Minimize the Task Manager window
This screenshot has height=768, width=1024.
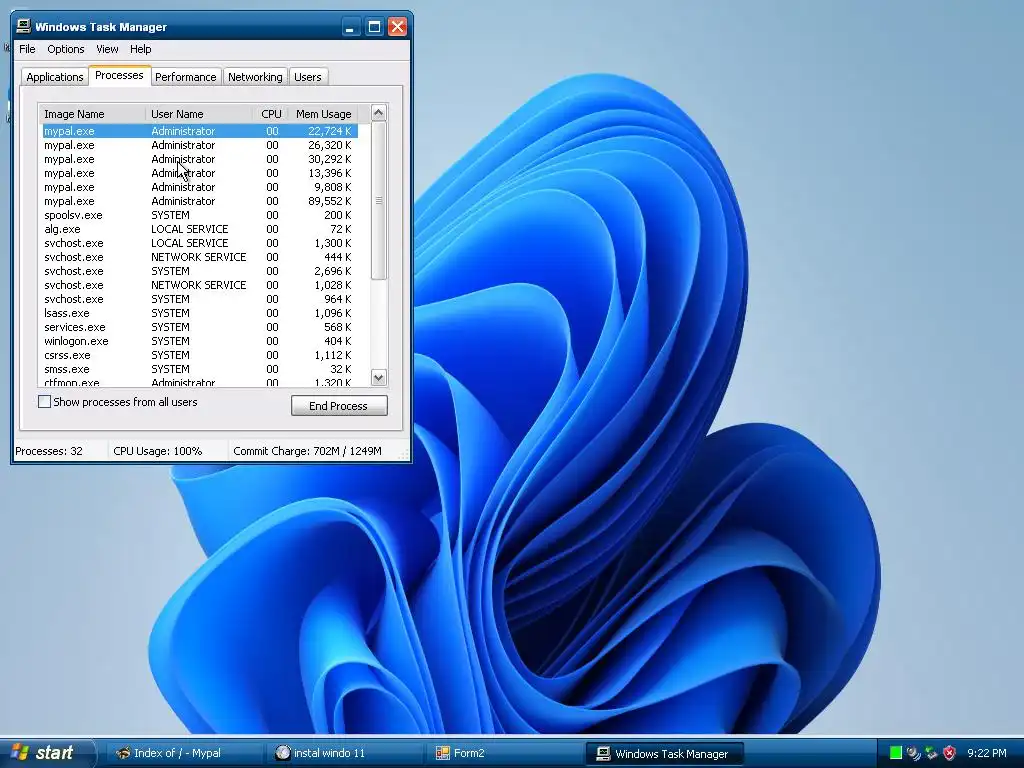[351, 27]
